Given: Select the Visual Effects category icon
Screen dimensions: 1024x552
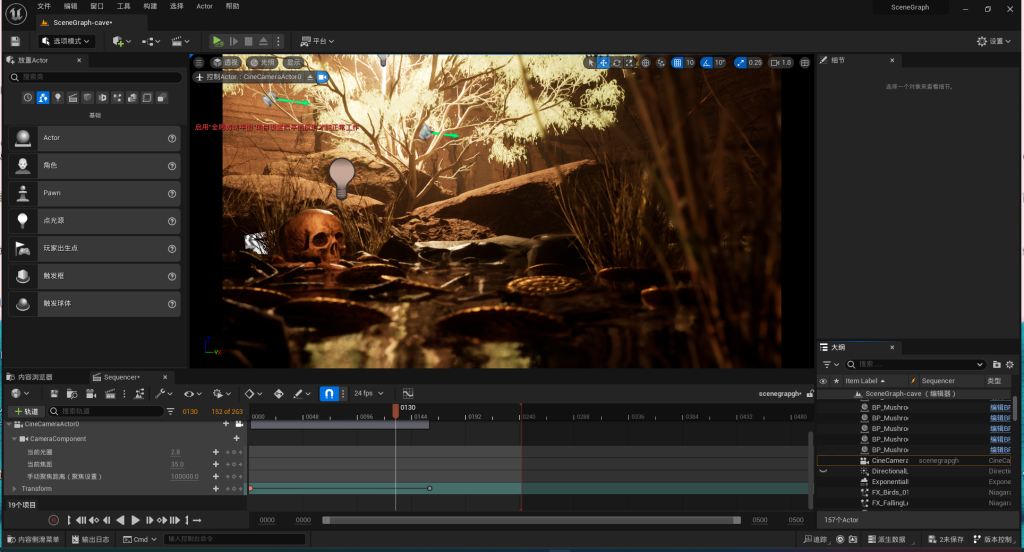Looking at the screenshot, I should (118, 97).
